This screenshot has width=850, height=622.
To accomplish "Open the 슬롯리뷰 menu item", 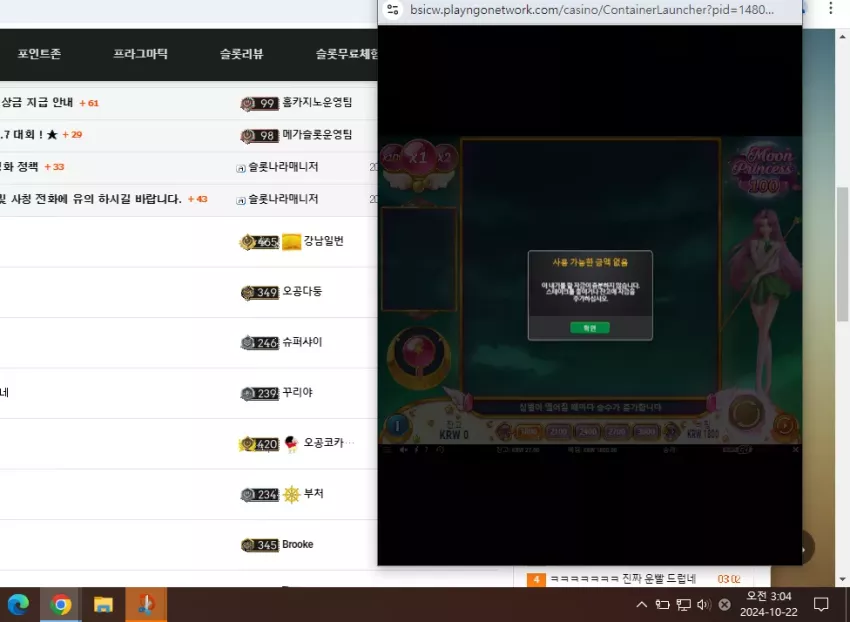I will (241, 54).
